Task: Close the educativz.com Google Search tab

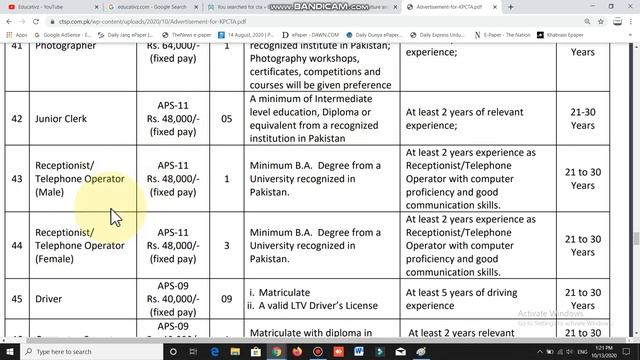Action: [x=196, y=7]
